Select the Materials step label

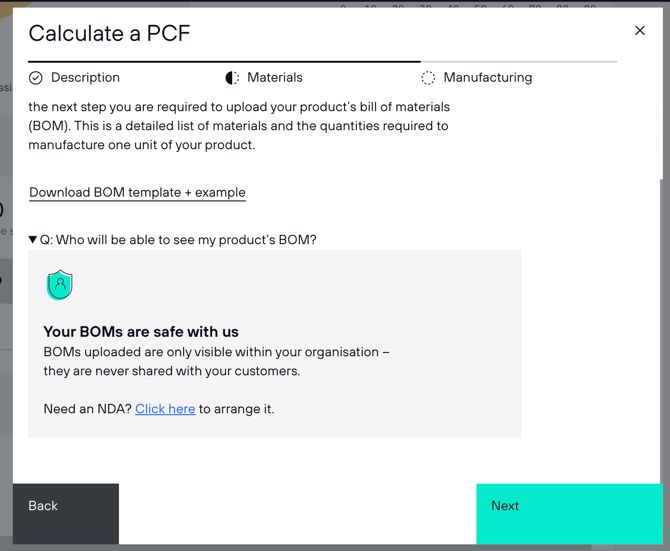tap(275, 78)
